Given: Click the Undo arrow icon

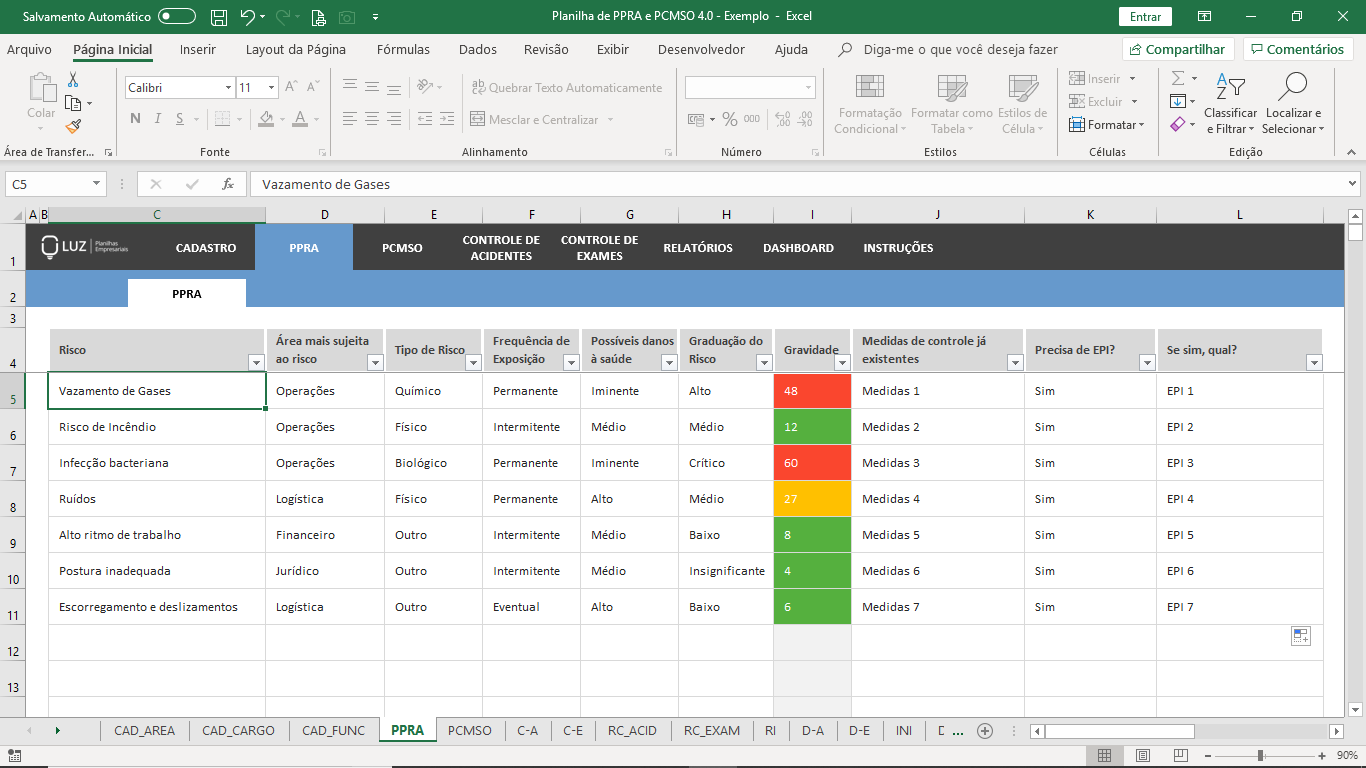Looking at the screenshot, I should (x=247, y=17).
